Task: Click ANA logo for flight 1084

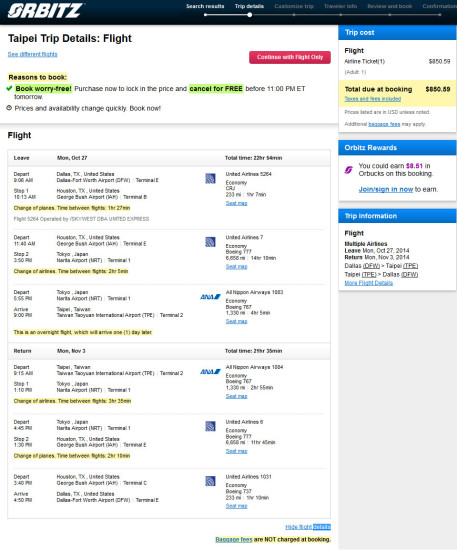Action: [210, 371]
